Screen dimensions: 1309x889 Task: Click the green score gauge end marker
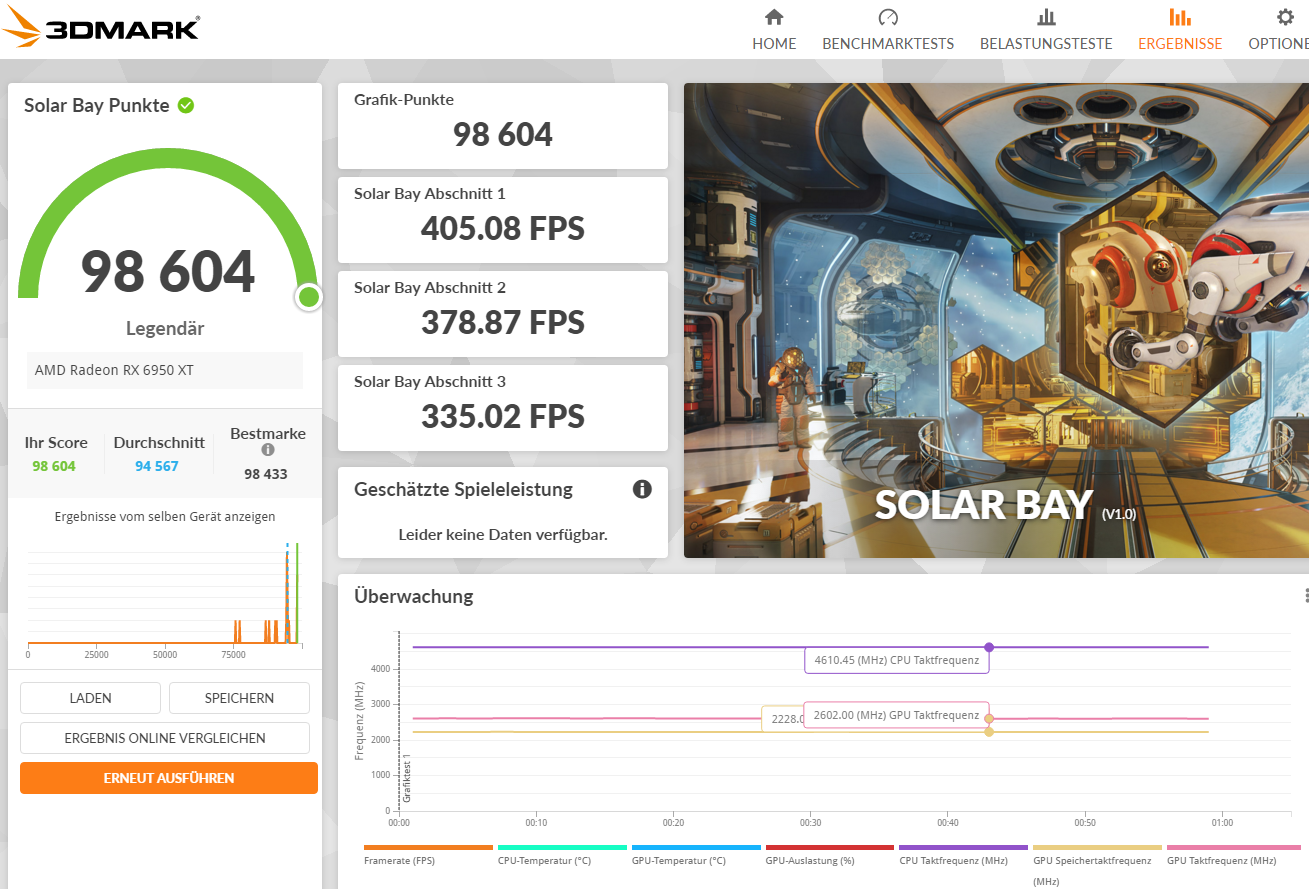coord(309,297)
